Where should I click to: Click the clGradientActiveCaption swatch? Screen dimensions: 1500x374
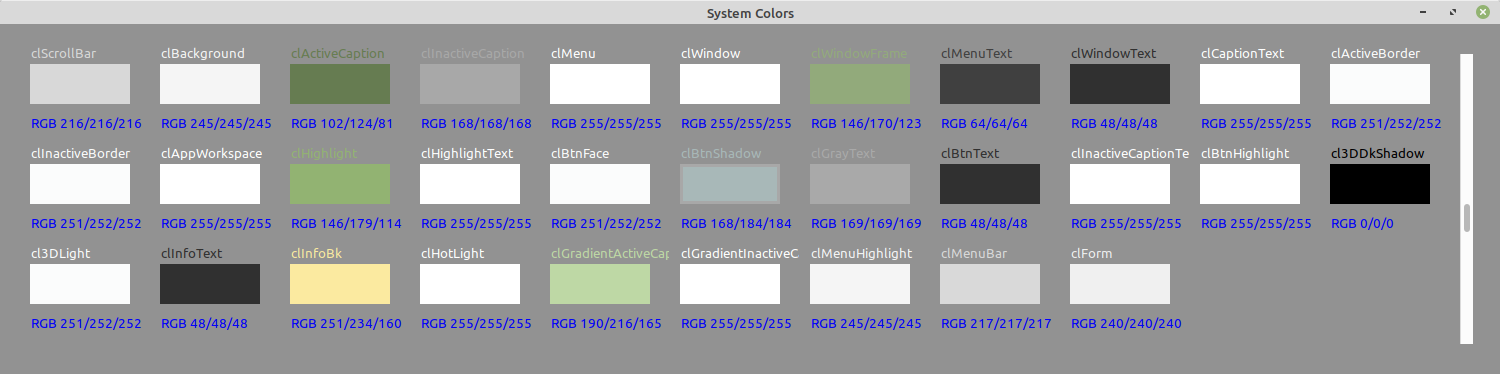tap(600, 284)
